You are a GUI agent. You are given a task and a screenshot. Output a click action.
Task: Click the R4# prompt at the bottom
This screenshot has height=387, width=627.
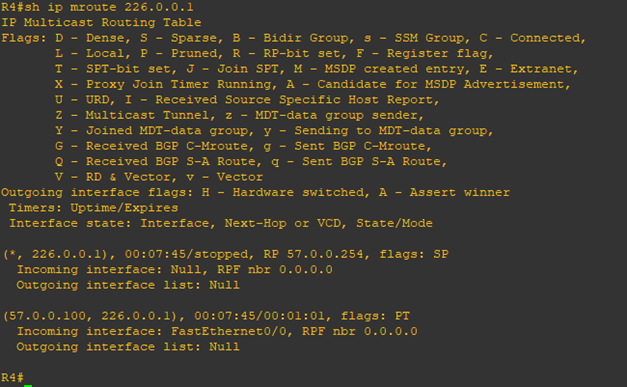(x=12, y=377)
